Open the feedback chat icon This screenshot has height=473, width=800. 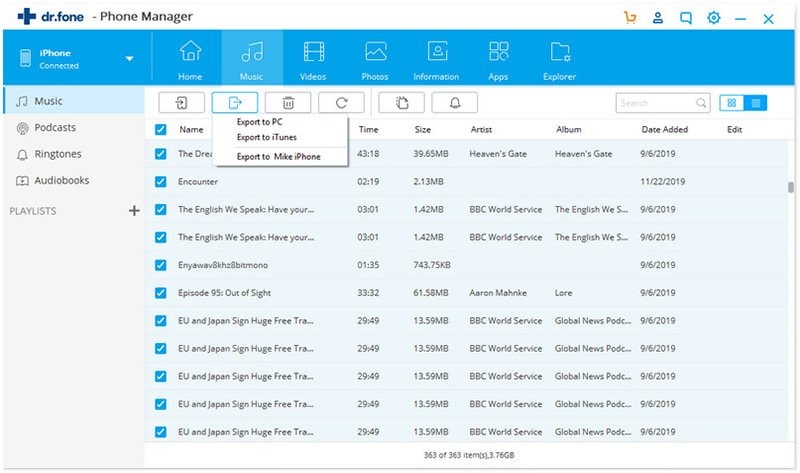click(686, 18)
